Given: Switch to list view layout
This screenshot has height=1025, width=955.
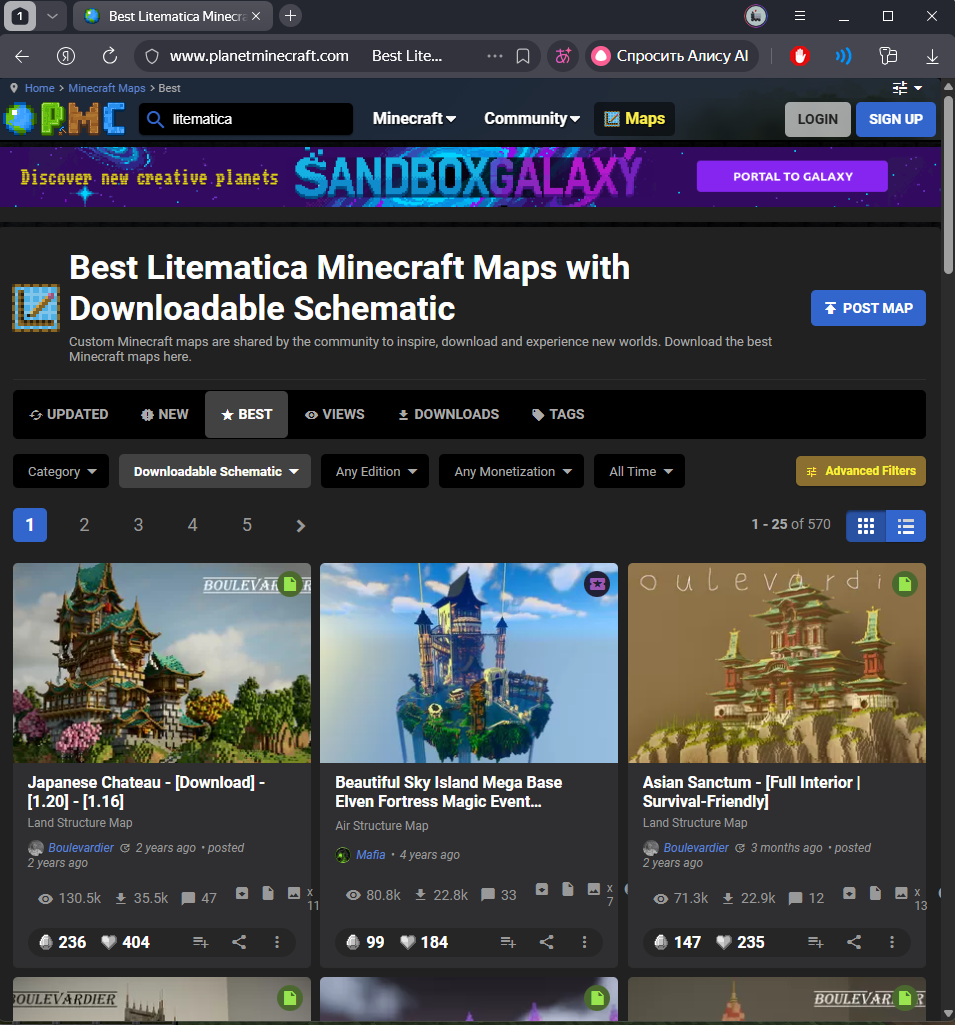Looking at the screenshot, I should (906, 525).
